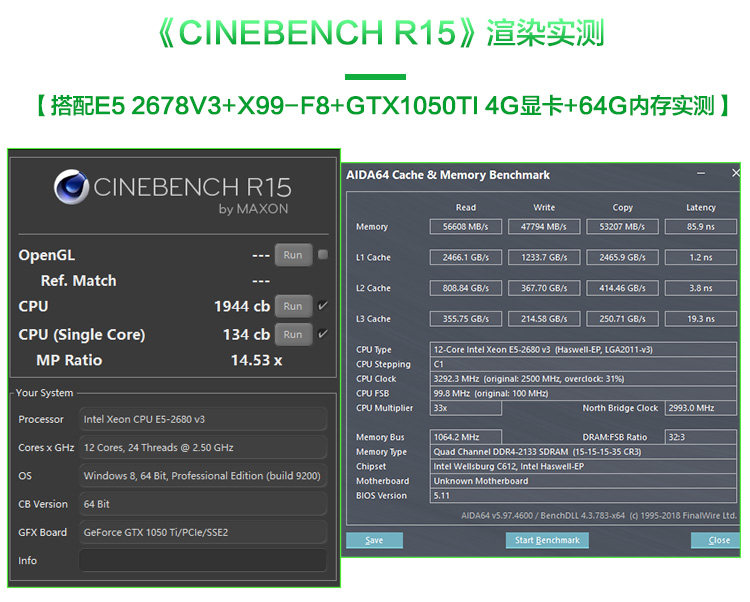Click L2 Cache Copy 414.46 GB/s
Image resolution: width=750 pixels, height=602 pixels.
pyautogui.click(x=622, y=288)
